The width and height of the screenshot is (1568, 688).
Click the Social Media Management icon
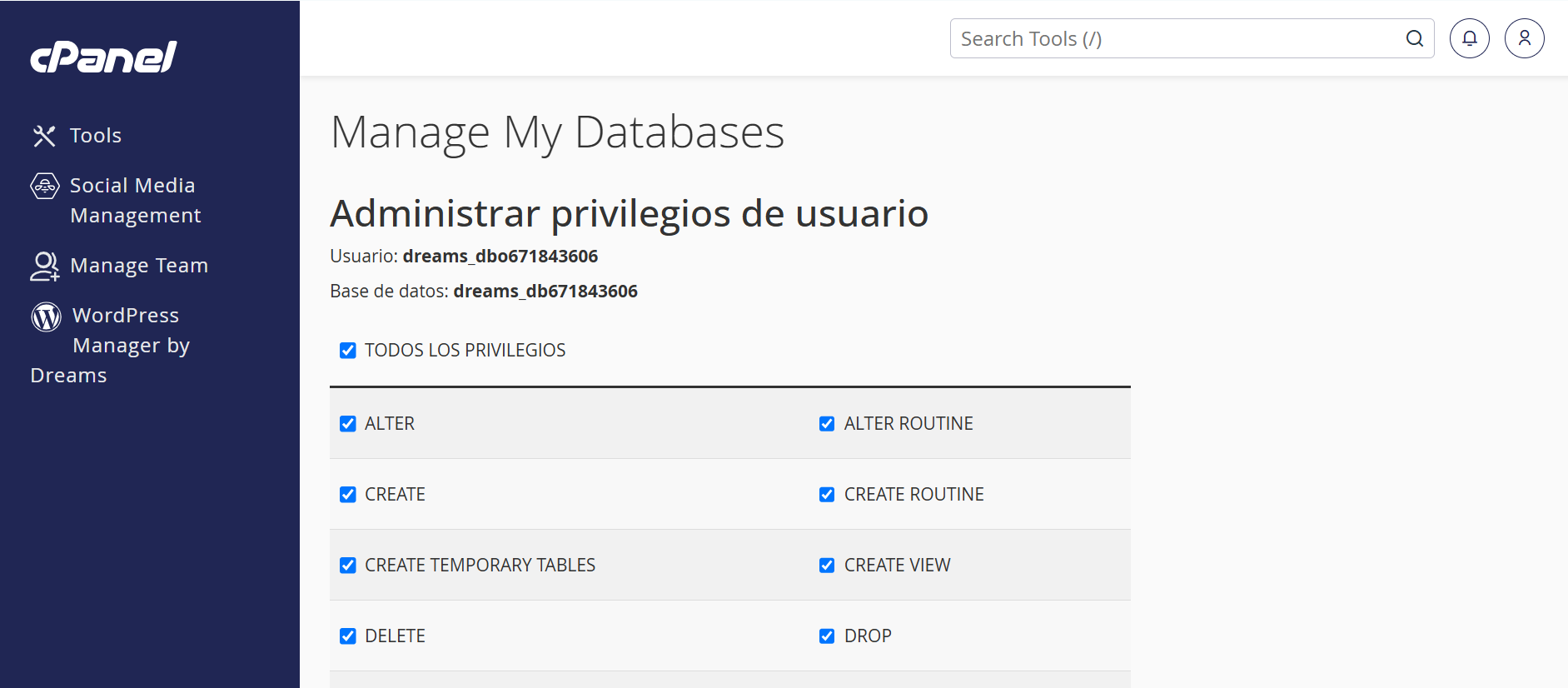(x=45, y=186)
